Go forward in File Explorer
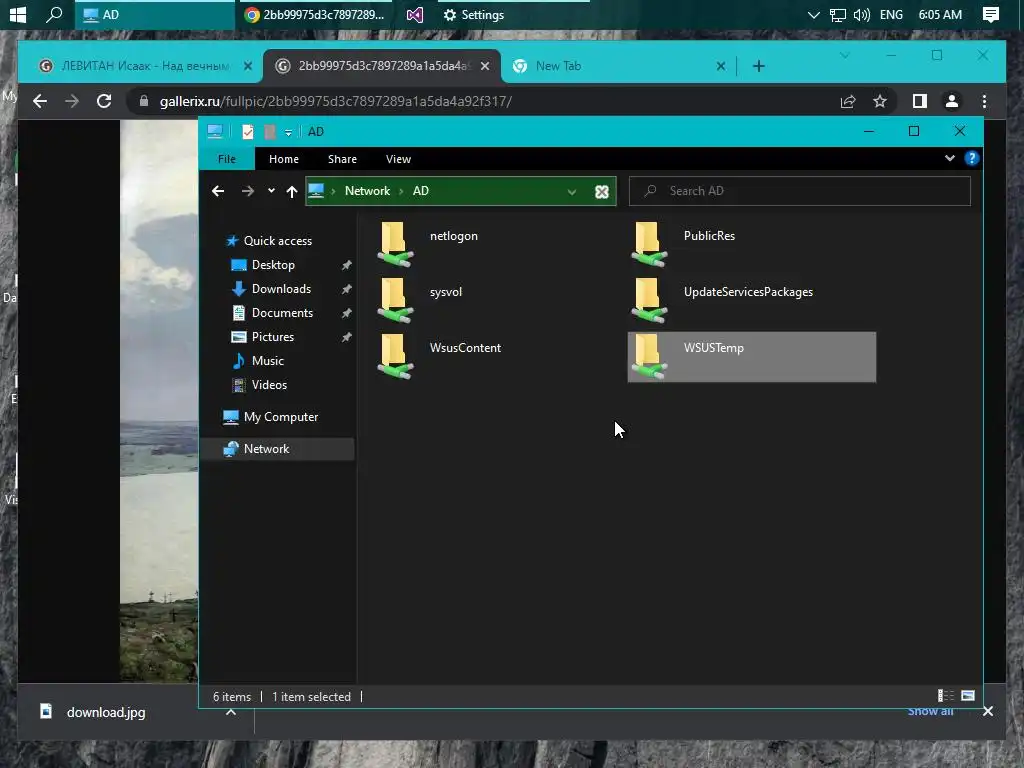This screenshot has height=768, width=1024. (x=248, y=191)
